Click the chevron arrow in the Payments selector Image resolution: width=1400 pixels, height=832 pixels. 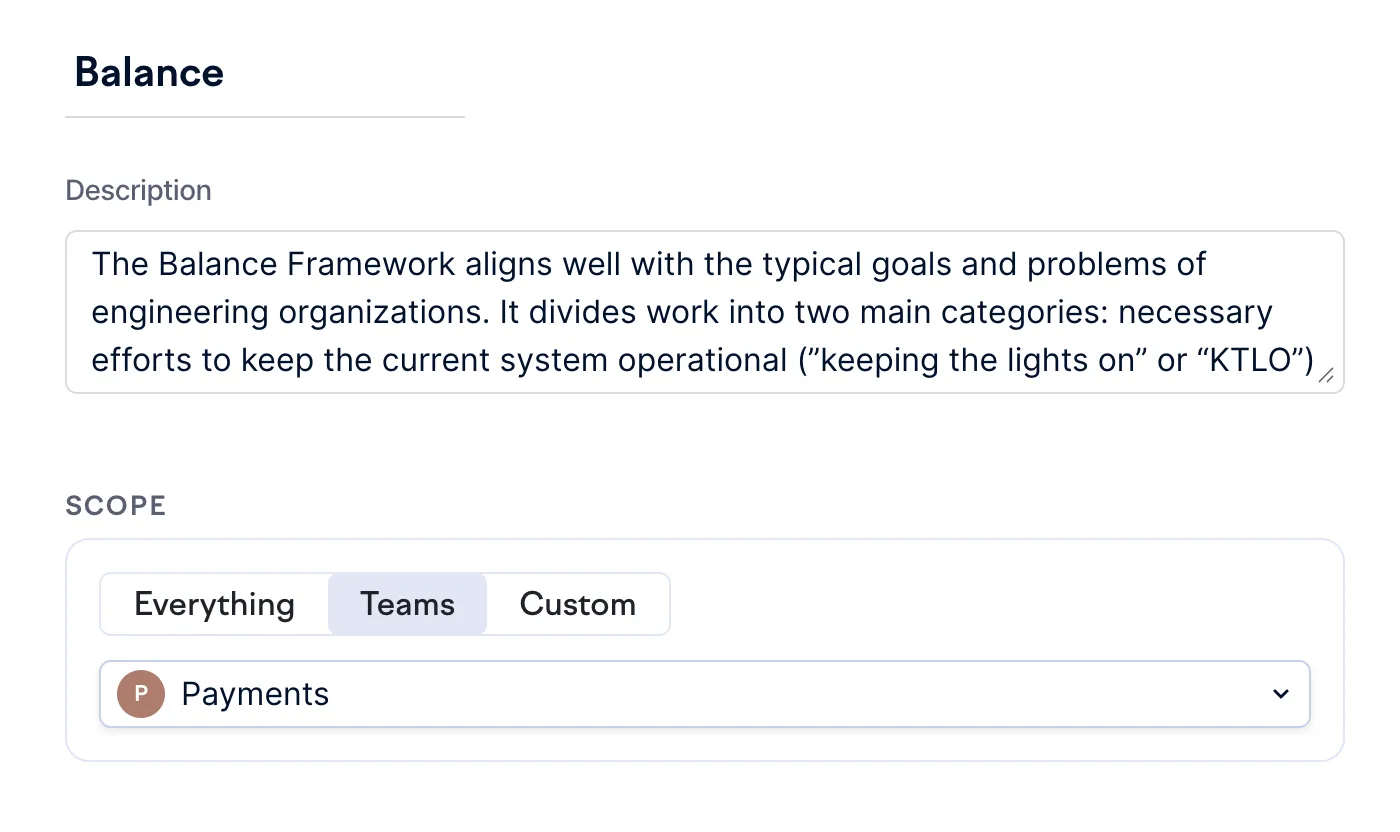coord(1280,694)
